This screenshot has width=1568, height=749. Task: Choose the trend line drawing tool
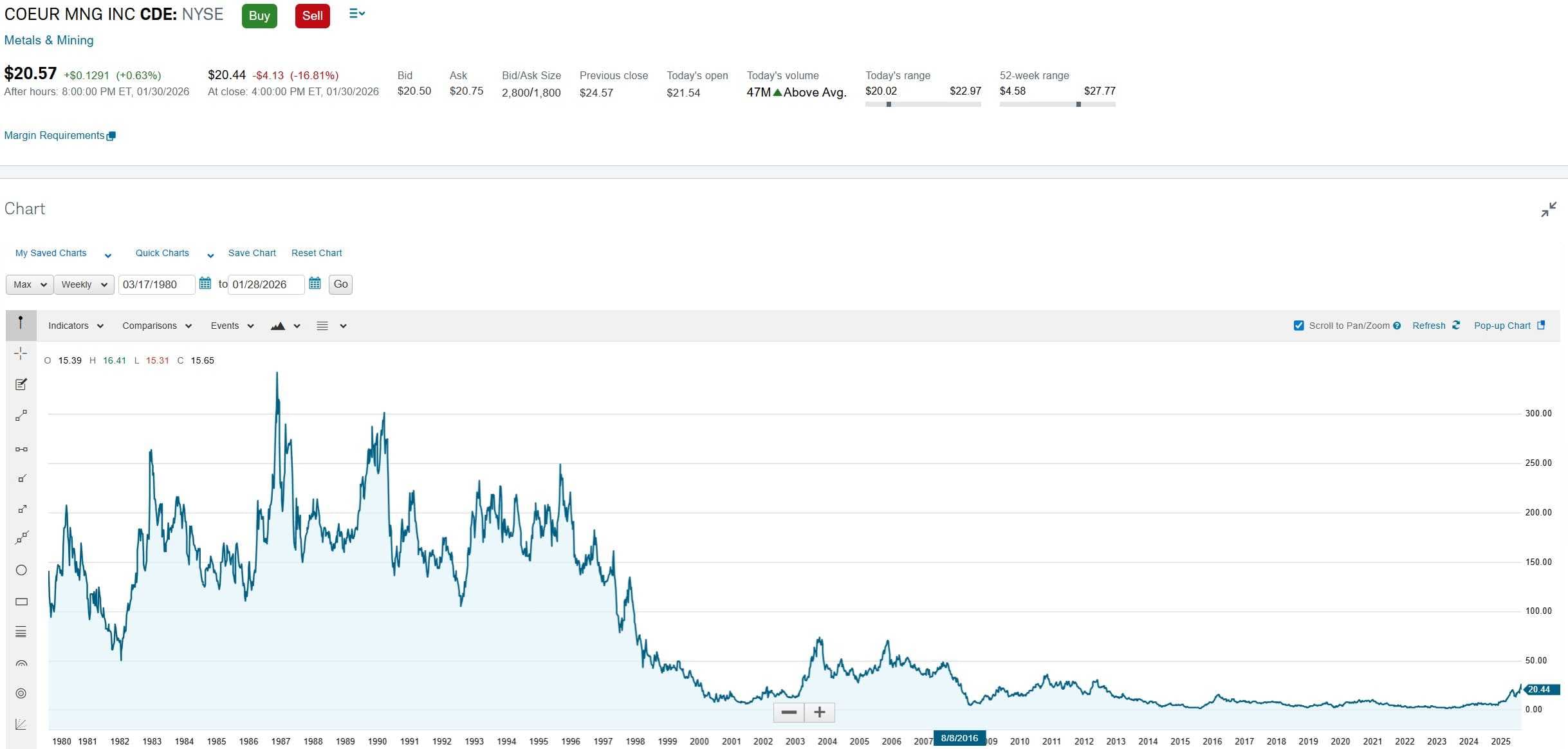click(21, 416)
